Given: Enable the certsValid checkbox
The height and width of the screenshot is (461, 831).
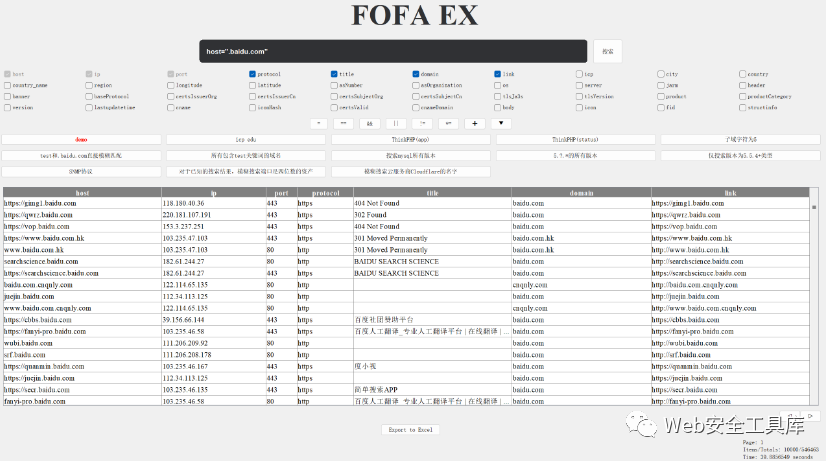Looking at the screenshot, I should point(334,108).
